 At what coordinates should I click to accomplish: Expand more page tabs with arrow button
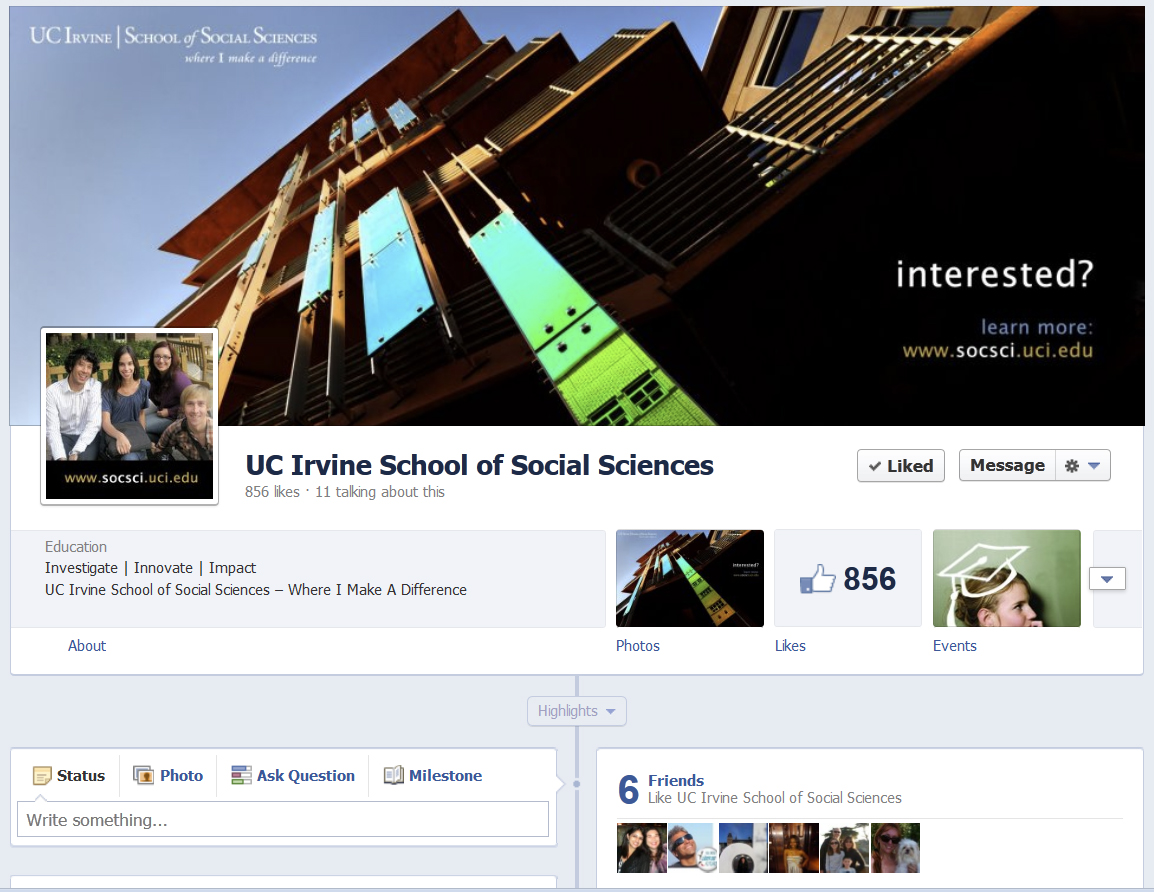tap(1107, 578)
